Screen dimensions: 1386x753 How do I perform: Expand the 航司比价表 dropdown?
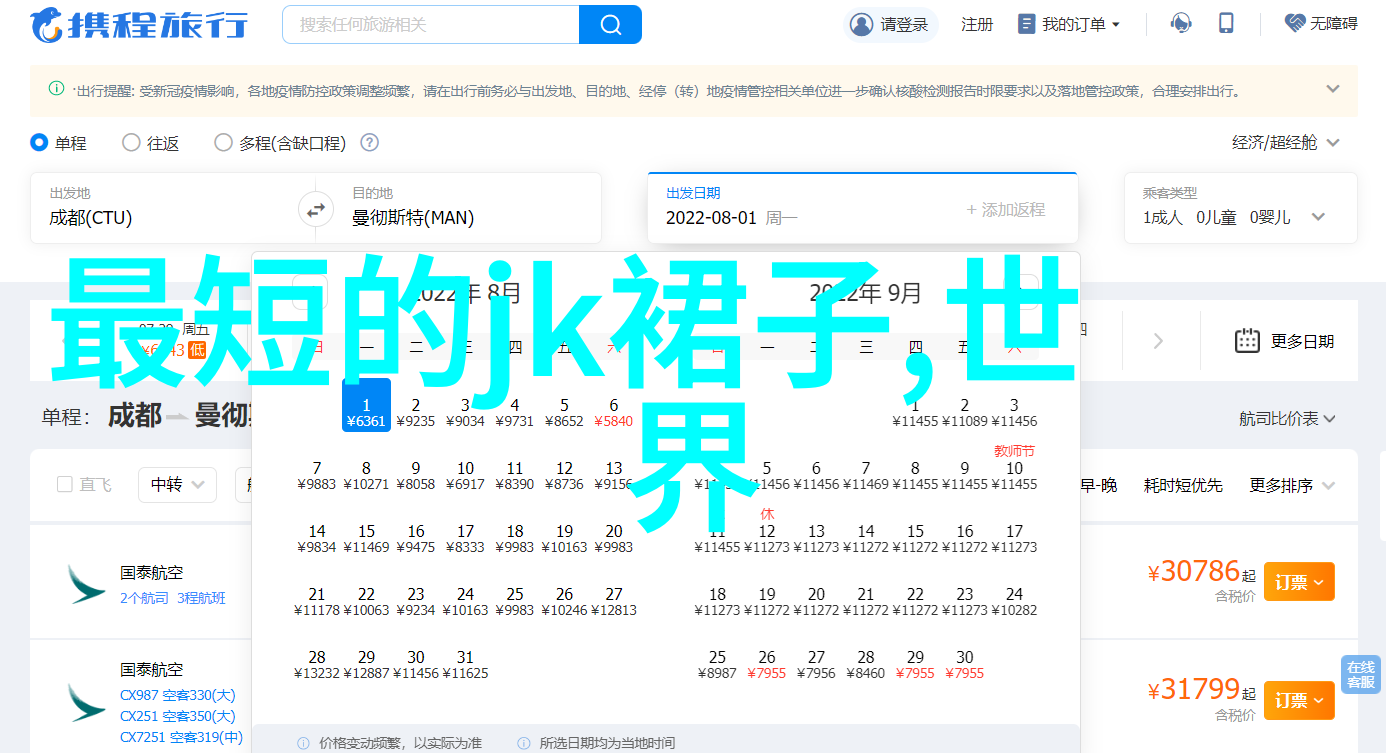[x=1287, y=419]
